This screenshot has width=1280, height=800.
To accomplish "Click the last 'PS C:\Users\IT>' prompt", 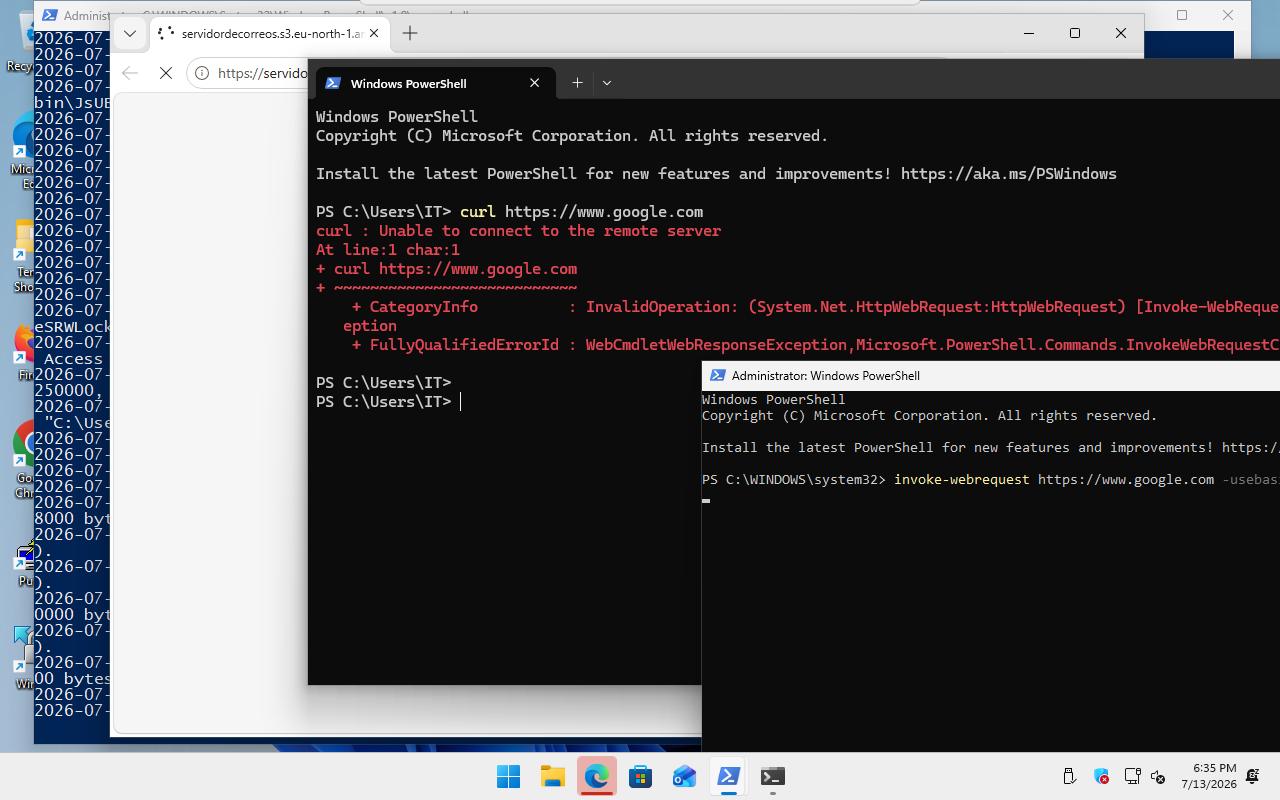I will click(x=383, y=401).
